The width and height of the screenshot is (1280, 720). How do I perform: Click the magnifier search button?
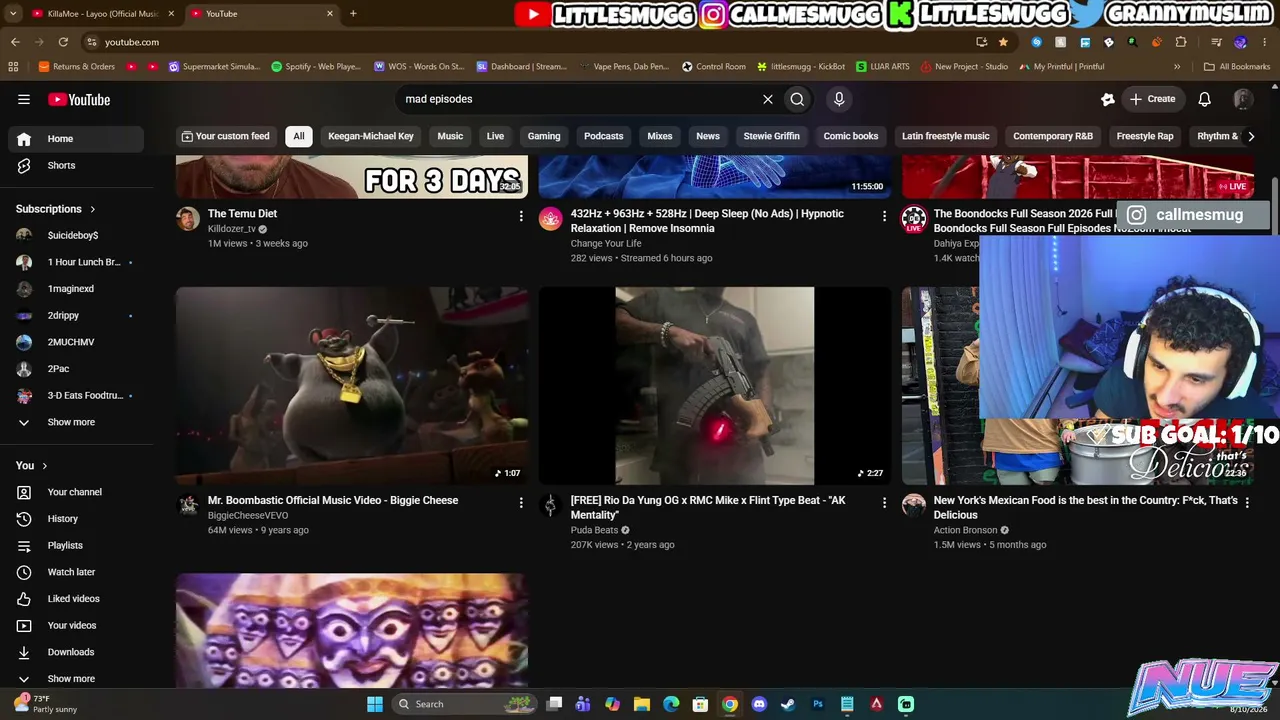[797, 99]
